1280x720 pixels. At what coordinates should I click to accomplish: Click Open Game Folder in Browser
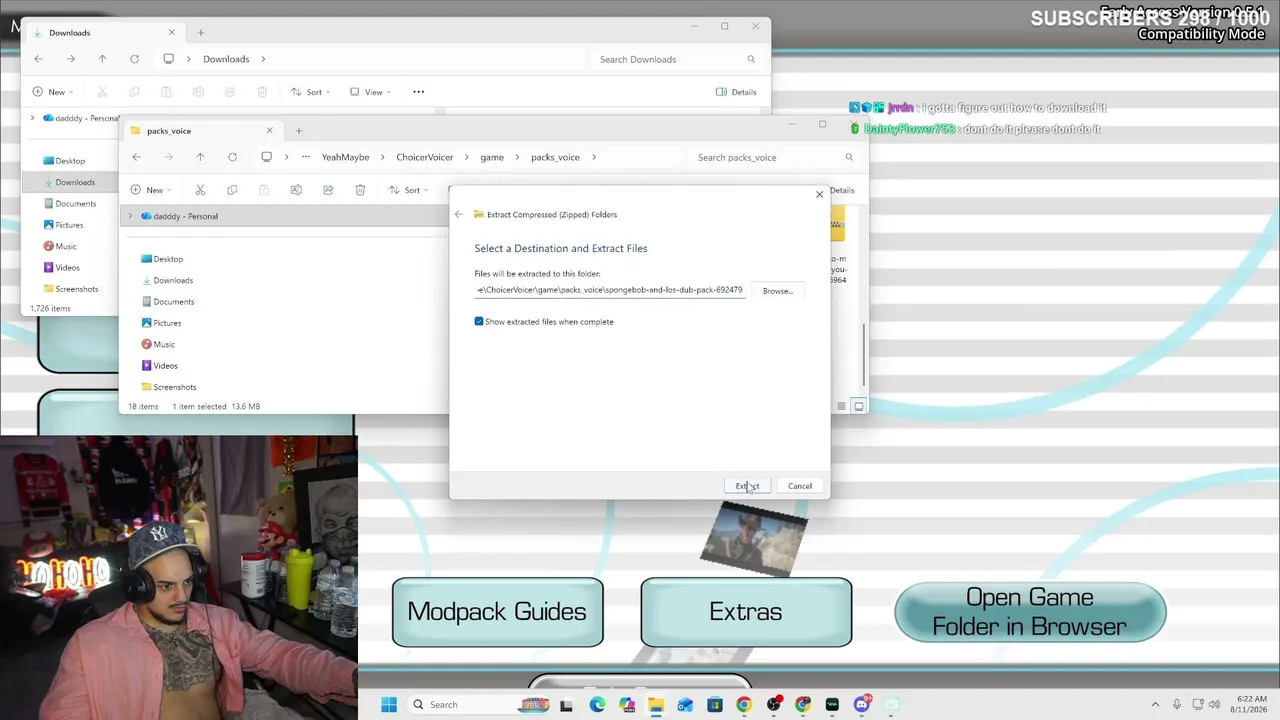[1030, 612]
